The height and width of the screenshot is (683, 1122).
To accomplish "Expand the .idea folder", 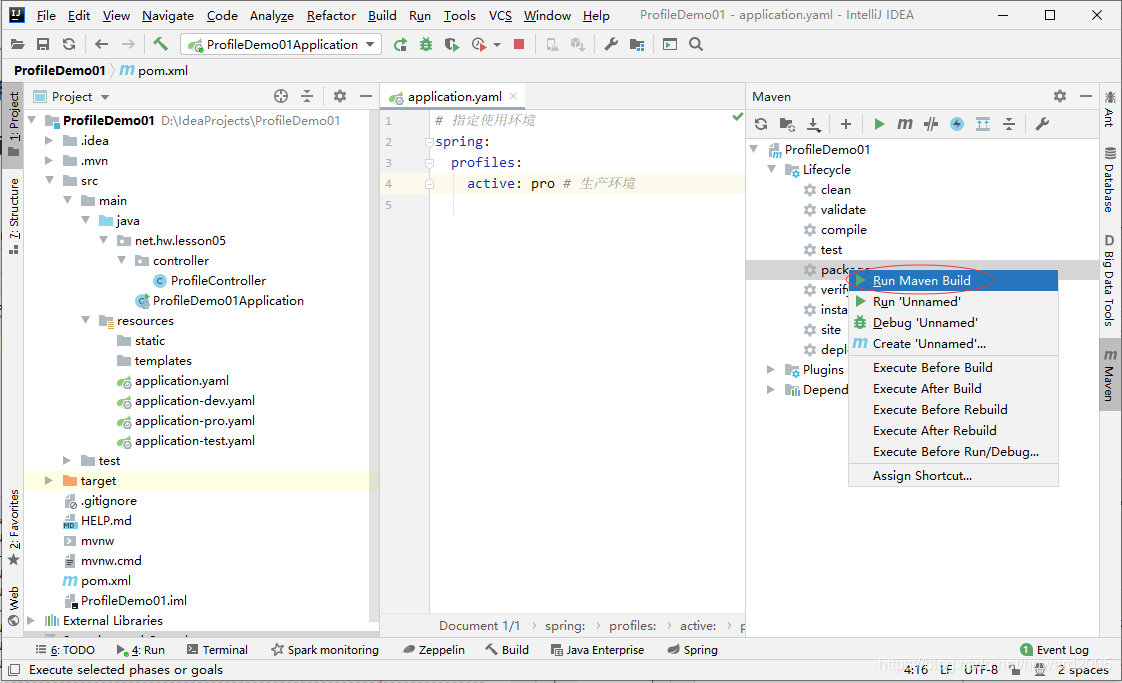I will [49, 140].
